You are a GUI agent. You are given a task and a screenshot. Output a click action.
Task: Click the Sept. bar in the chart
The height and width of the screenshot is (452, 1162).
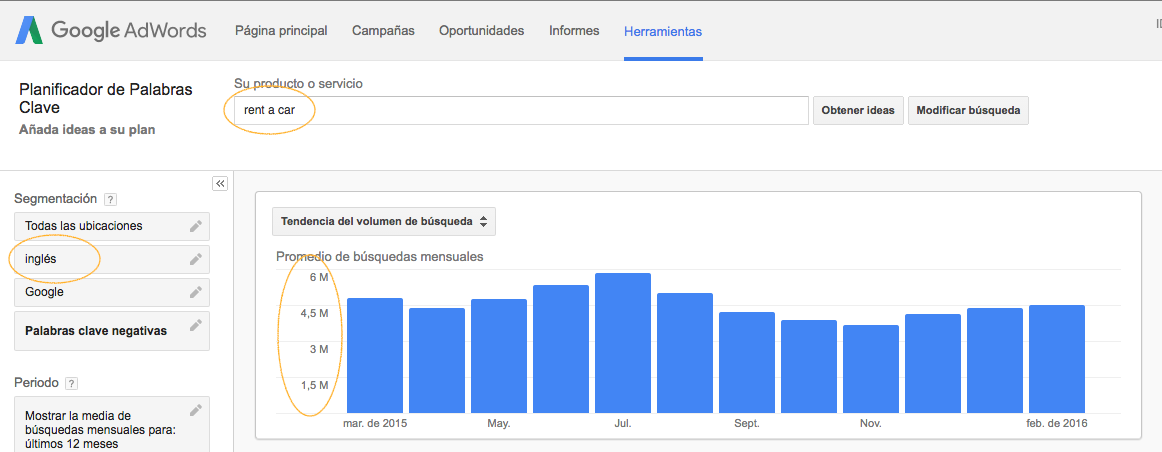pyautogui.click(x=747, y=362)
